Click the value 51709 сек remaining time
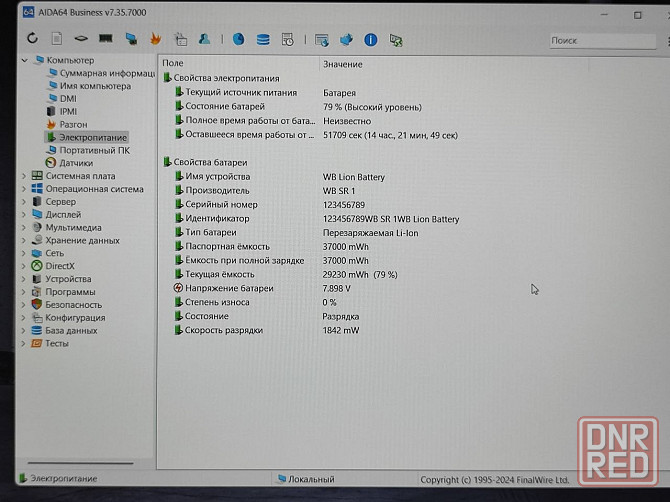 coord(390,135)
